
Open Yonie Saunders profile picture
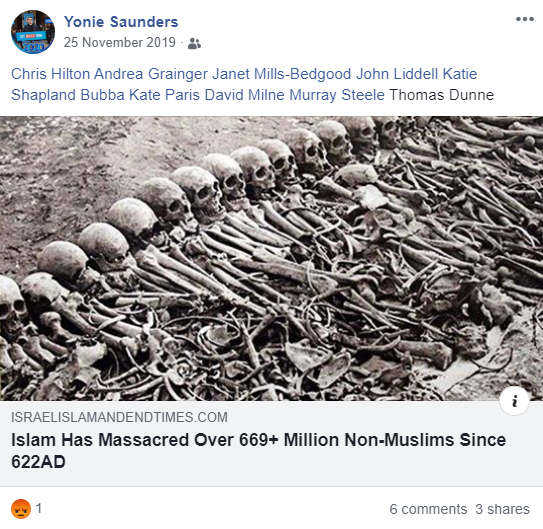coord(33,32)
